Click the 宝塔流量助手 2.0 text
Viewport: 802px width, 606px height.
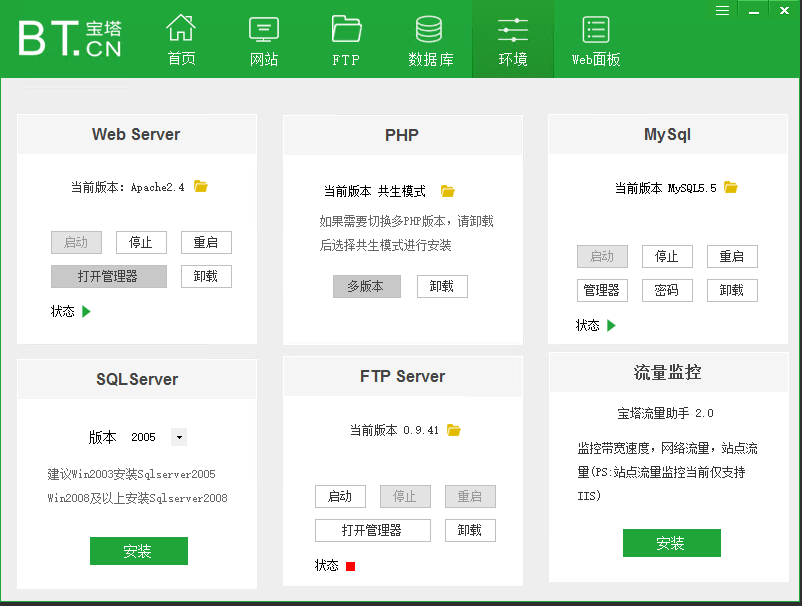pos(665,413)
